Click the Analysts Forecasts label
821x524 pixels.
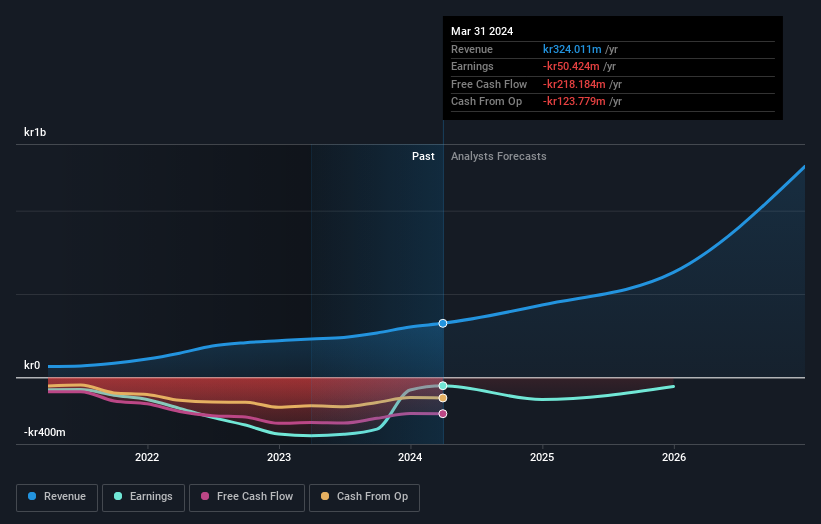click(498, 156)
